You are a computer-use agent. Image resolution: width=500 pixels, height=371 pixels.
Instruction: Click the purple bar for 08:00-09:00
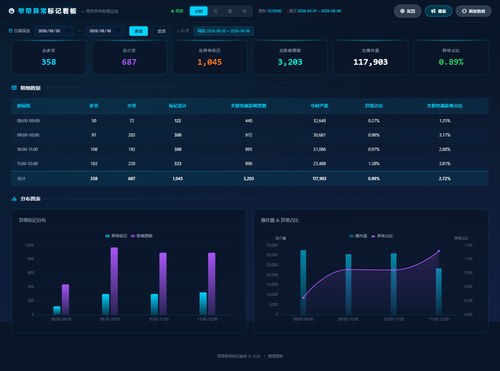click(x=65, y=299)
